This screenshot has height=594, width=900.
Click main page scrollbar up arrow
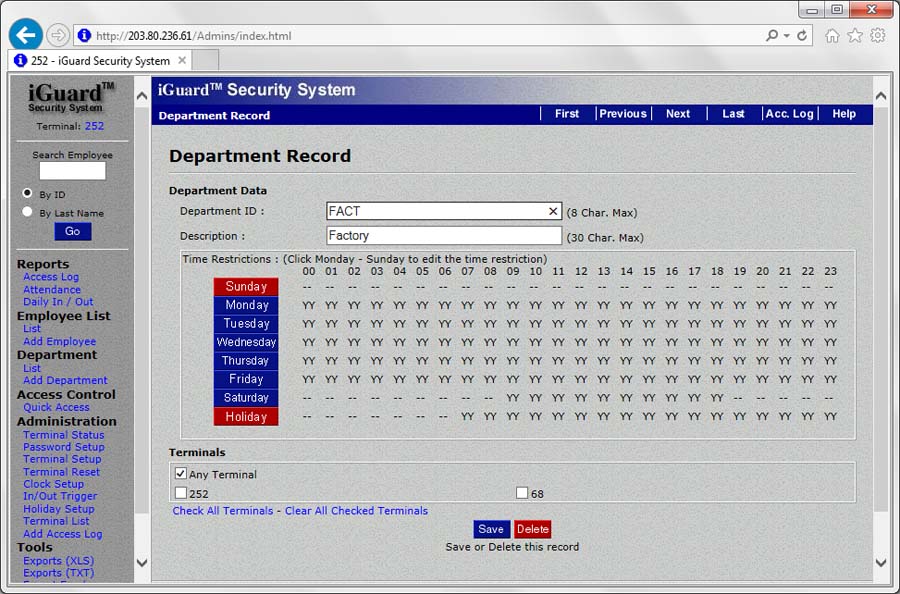pyautogui.click(x=881, y=96)
